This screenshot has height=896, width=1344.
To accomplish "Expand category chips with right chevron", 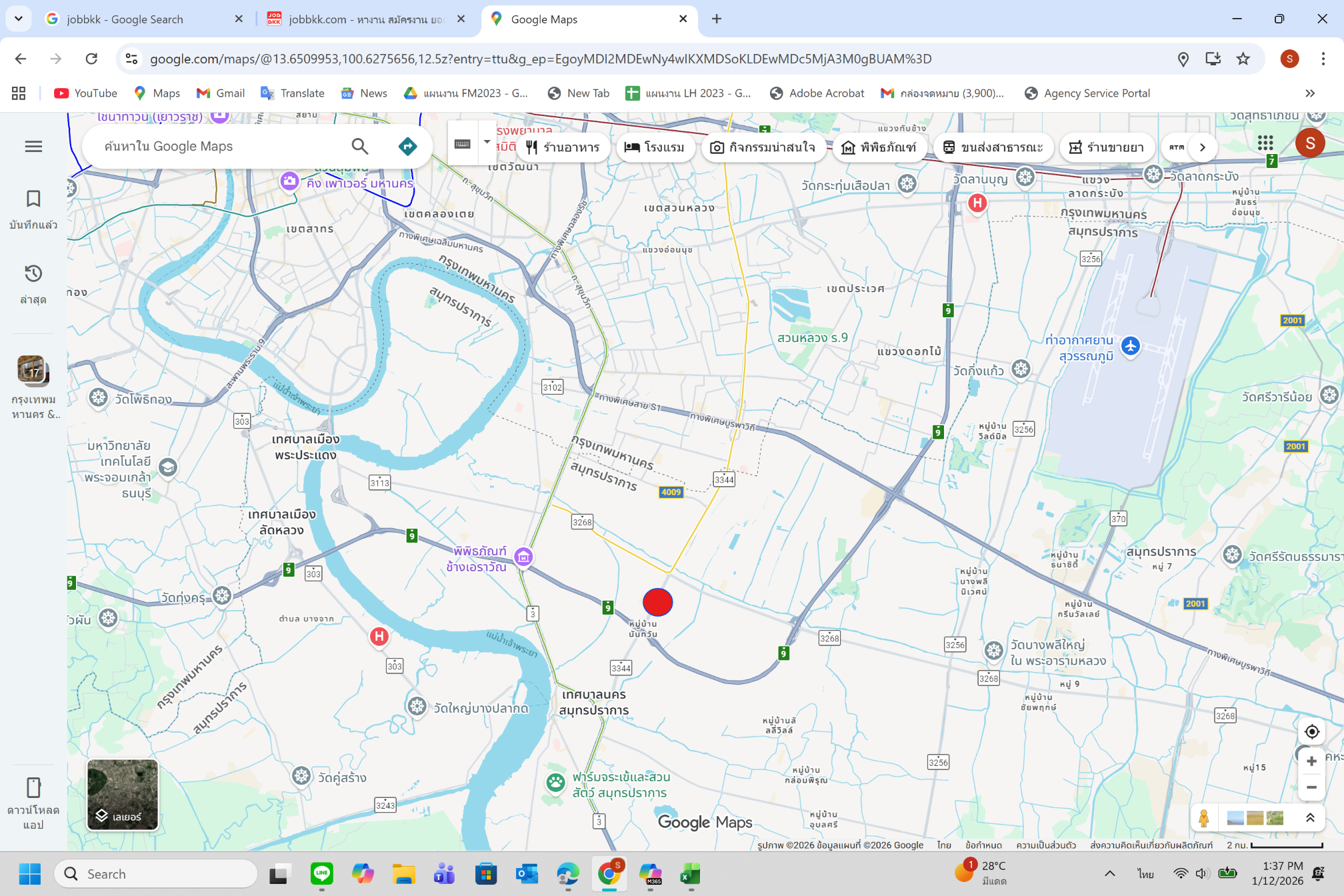I will coord(1202,147).
